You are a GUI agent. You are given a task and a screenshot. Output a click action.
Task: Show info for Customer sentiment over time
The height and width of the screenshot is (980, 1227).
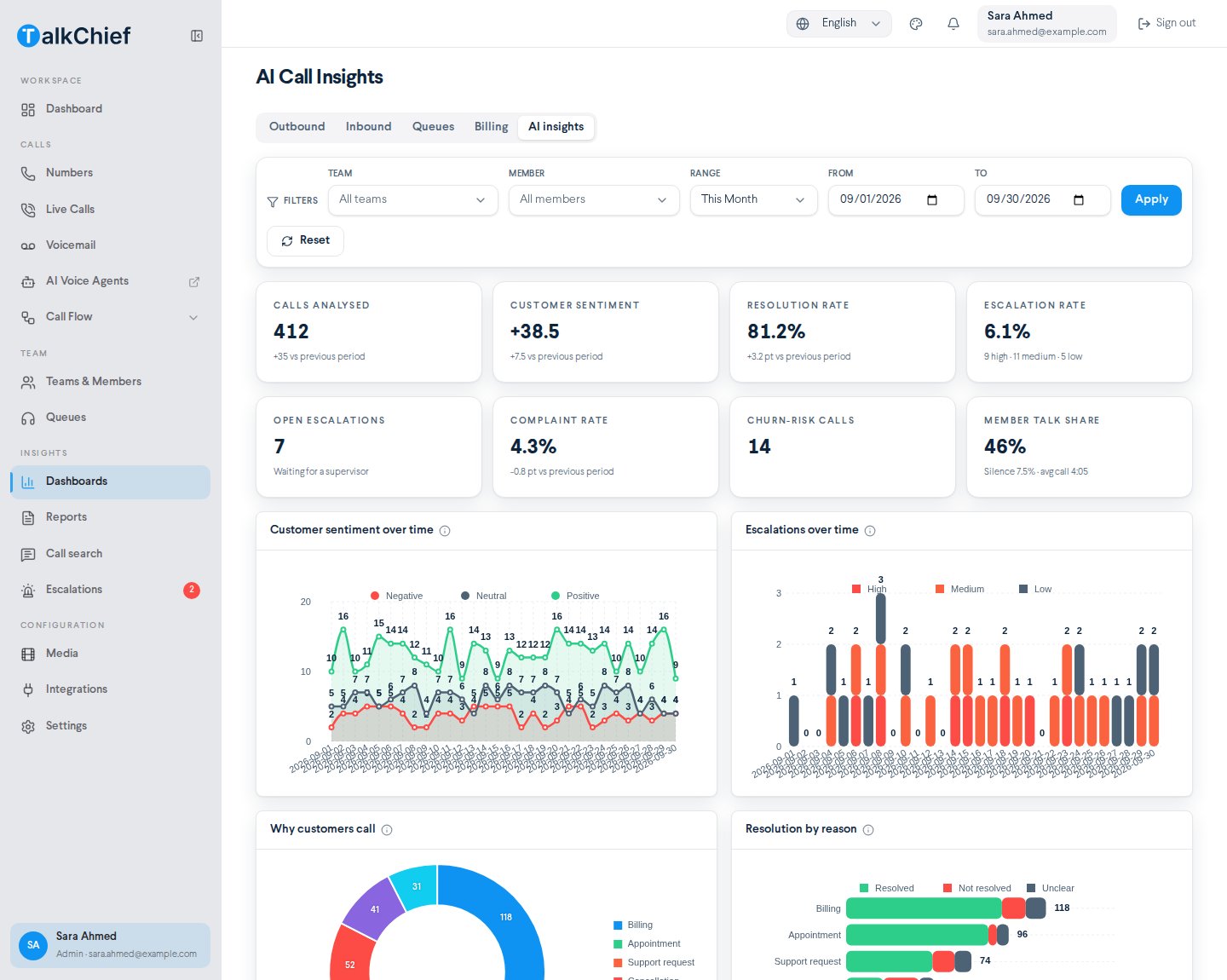445,531
